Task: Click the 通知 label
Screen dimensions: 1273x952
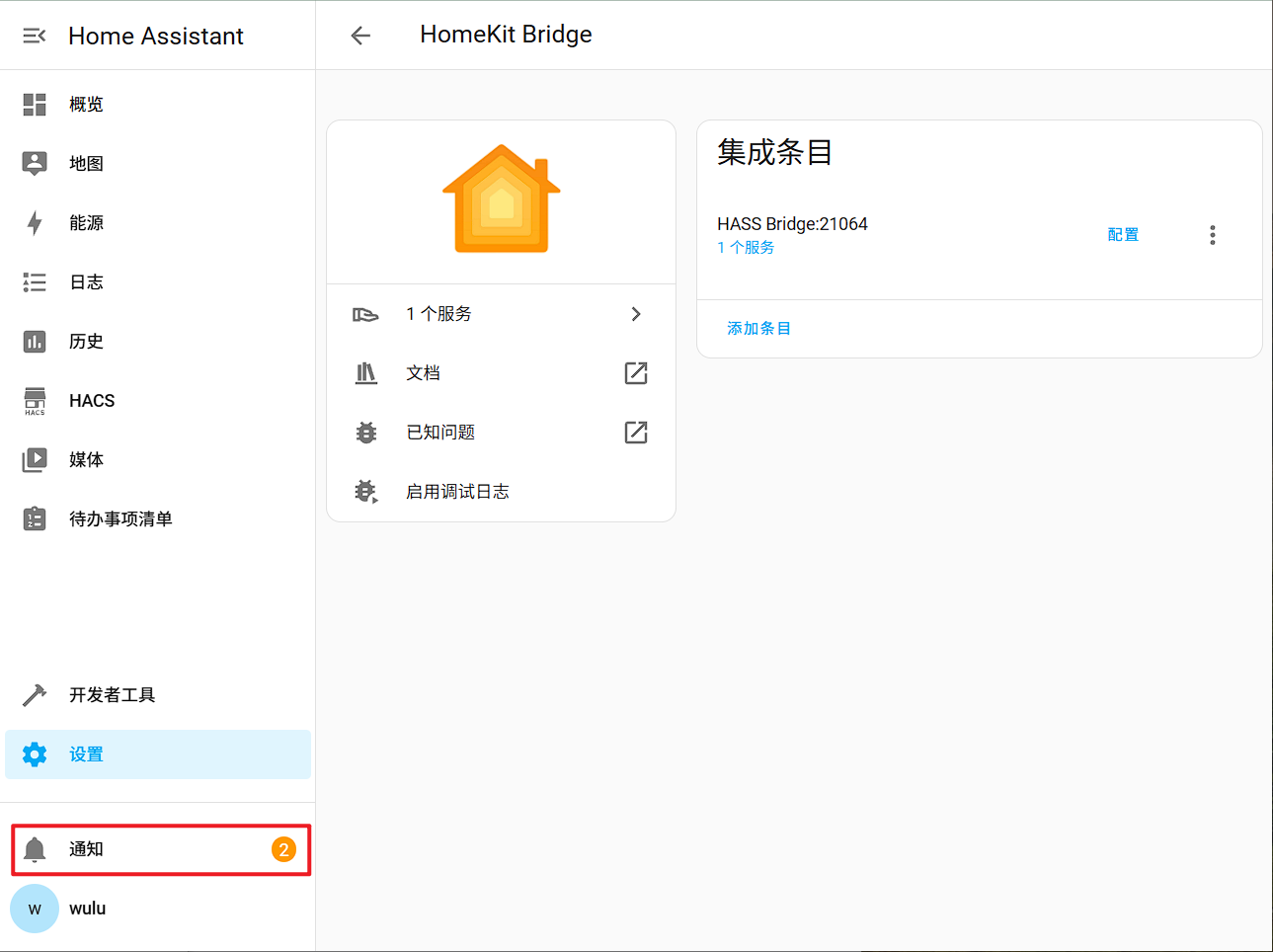Action: click(87, 849)
